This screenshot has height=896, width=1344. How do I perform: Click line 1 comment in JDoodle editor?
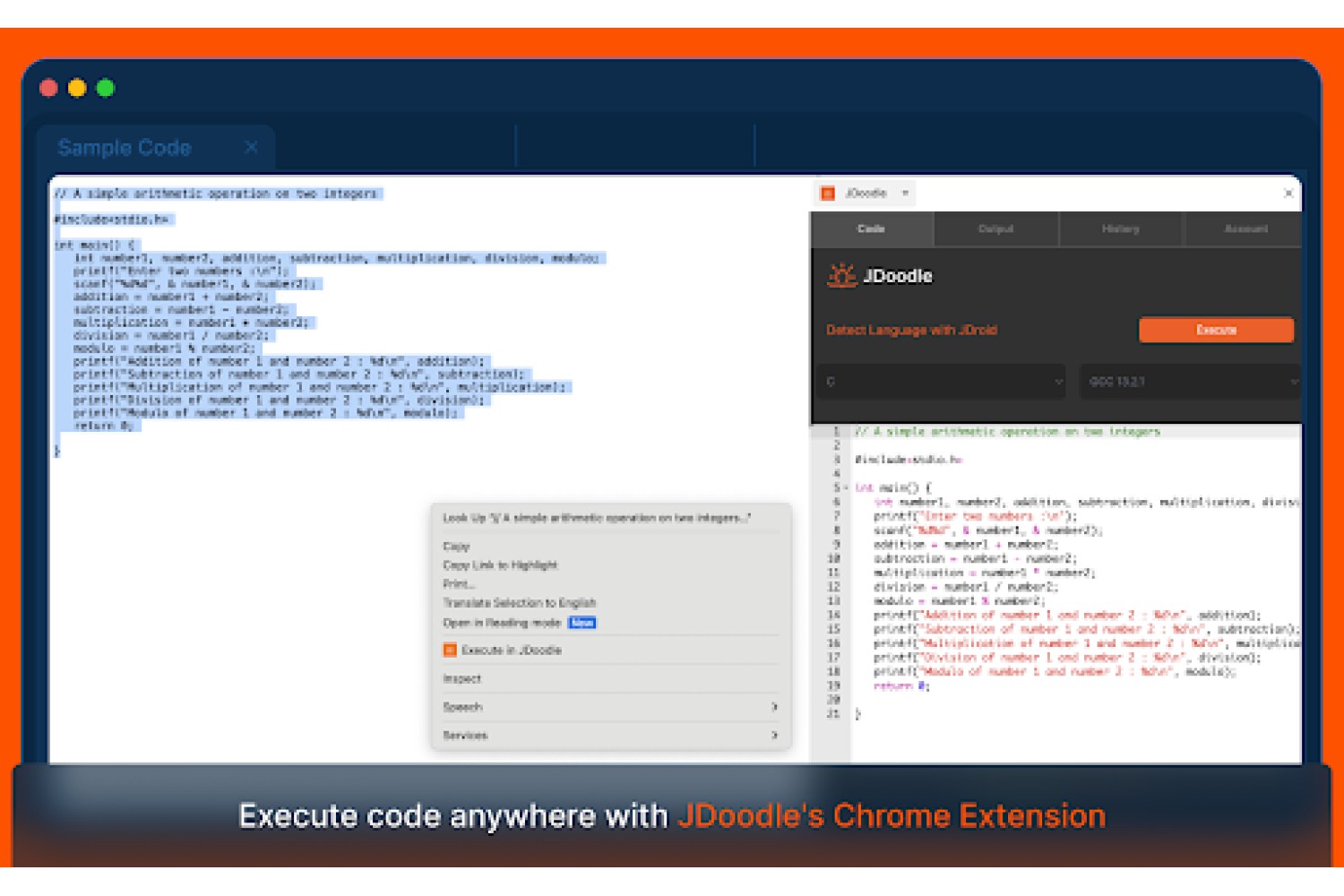pos(1007,432)
